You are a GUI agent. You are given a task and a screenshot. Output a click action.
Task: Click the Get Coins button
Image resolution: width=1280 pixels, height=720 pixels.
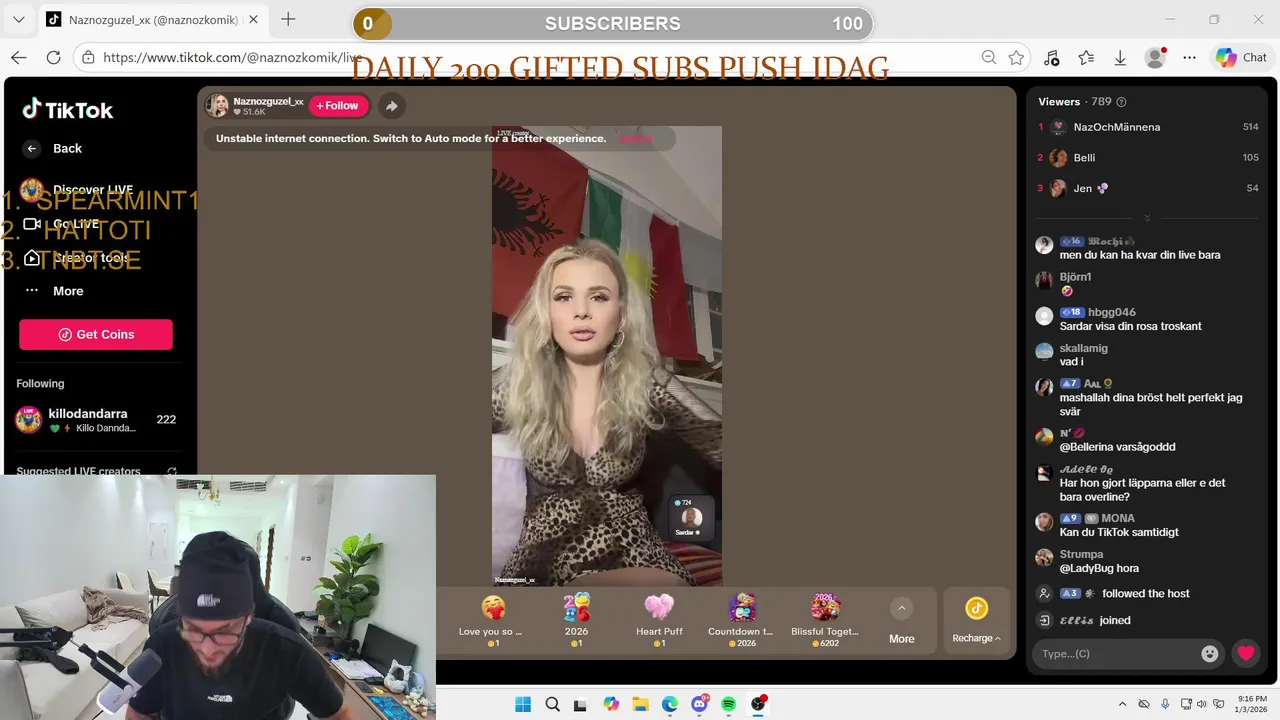click(x=96, y=334)
